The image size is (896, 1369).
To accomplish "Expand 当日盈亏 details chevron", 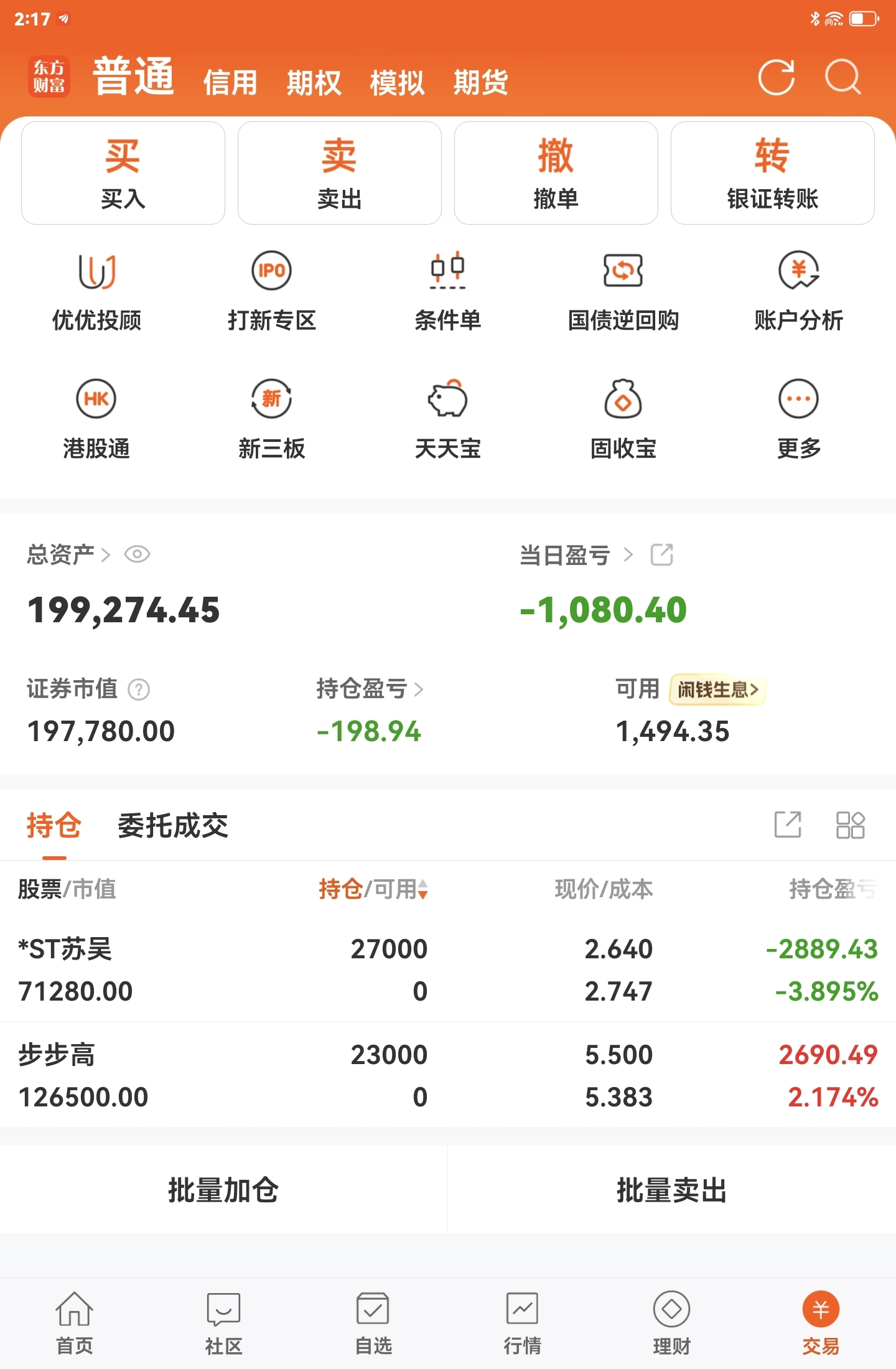I will (628, 554).
